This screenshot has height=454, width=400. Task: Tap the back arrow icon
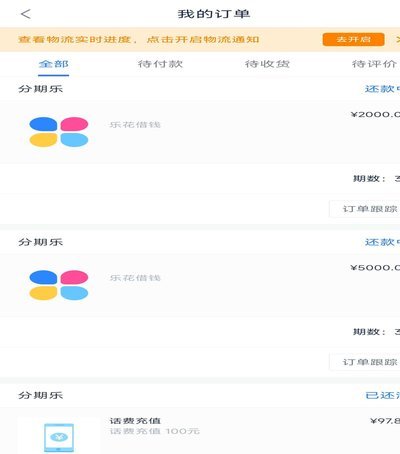[26, 14]
